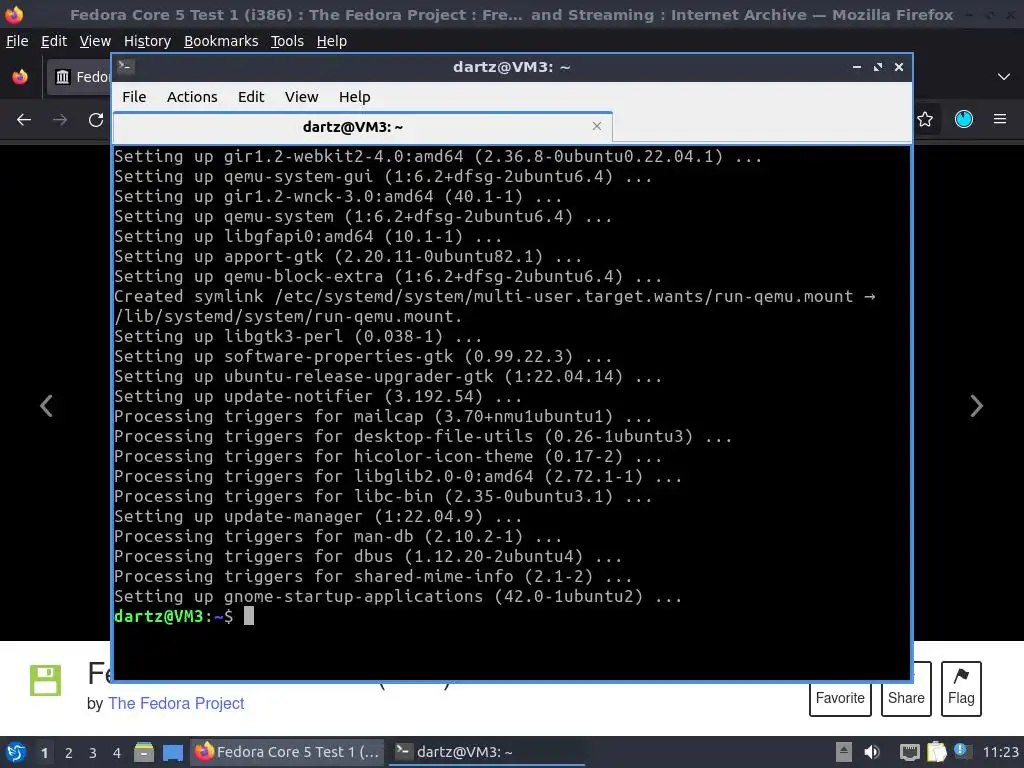Switch to Fedora Core 5 Firefox taskbar entry
The height and width of the screenshot is (768, 1024).
click(288, 752)
